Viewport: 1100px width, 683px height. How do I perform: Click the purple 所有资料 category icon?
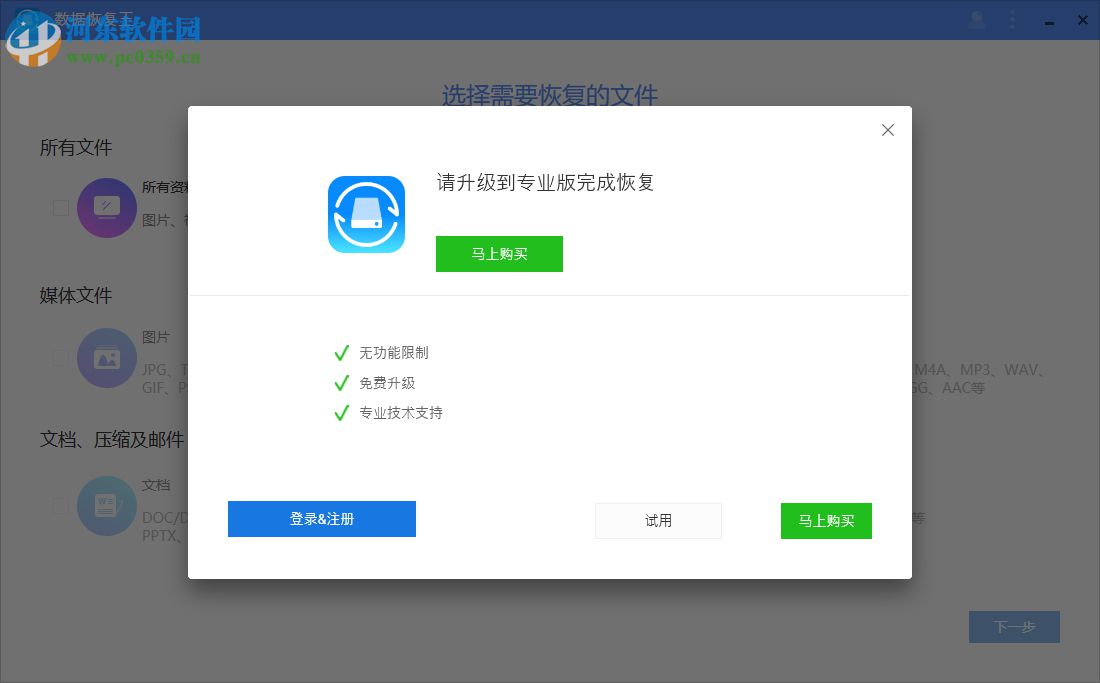(107, 208)
